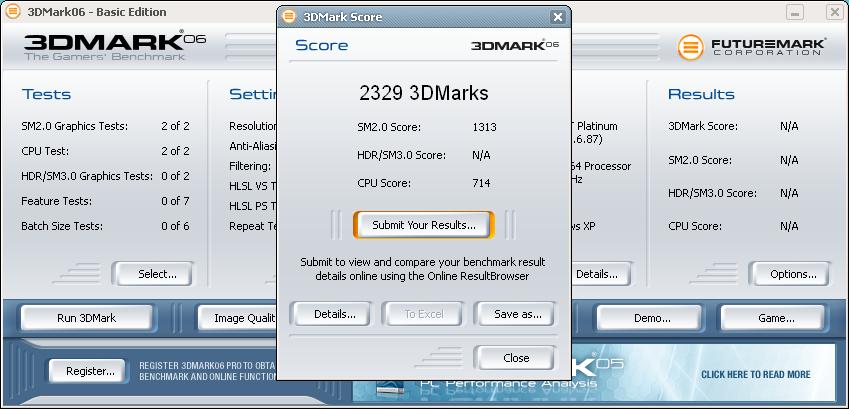Click the 3DMark Score dialog title bar
The image size is (849, 409).
422,17
